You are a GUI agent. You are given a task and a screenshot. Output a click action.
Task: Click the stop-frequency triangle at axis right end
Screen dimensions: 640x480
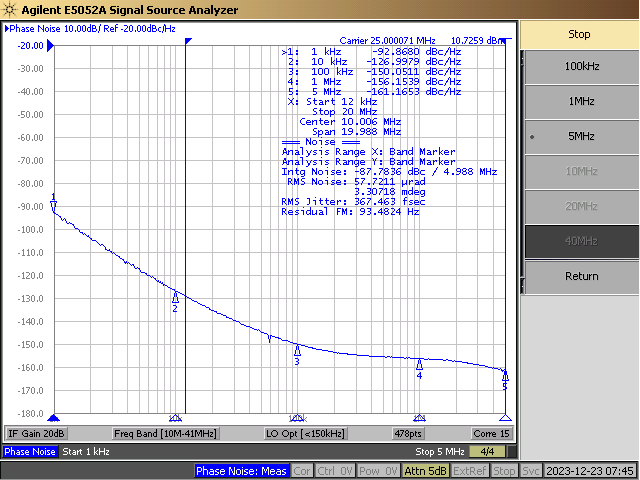(x=505, y=417)
